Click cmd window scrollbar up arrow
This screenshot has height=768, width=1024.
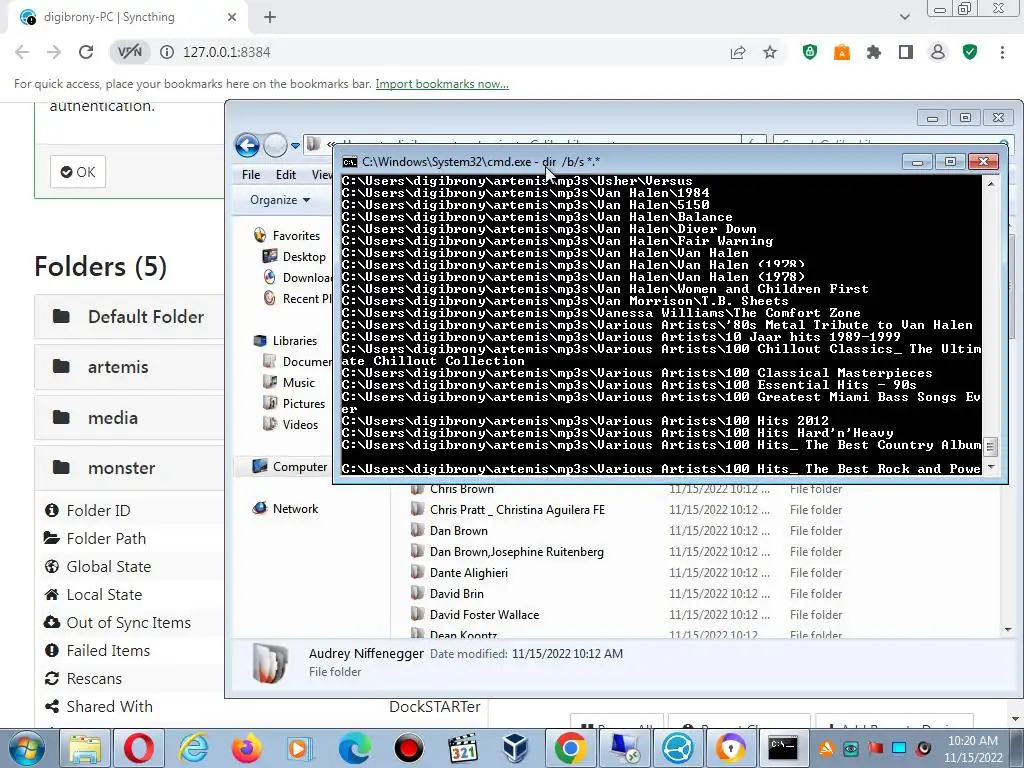[991, 184]
